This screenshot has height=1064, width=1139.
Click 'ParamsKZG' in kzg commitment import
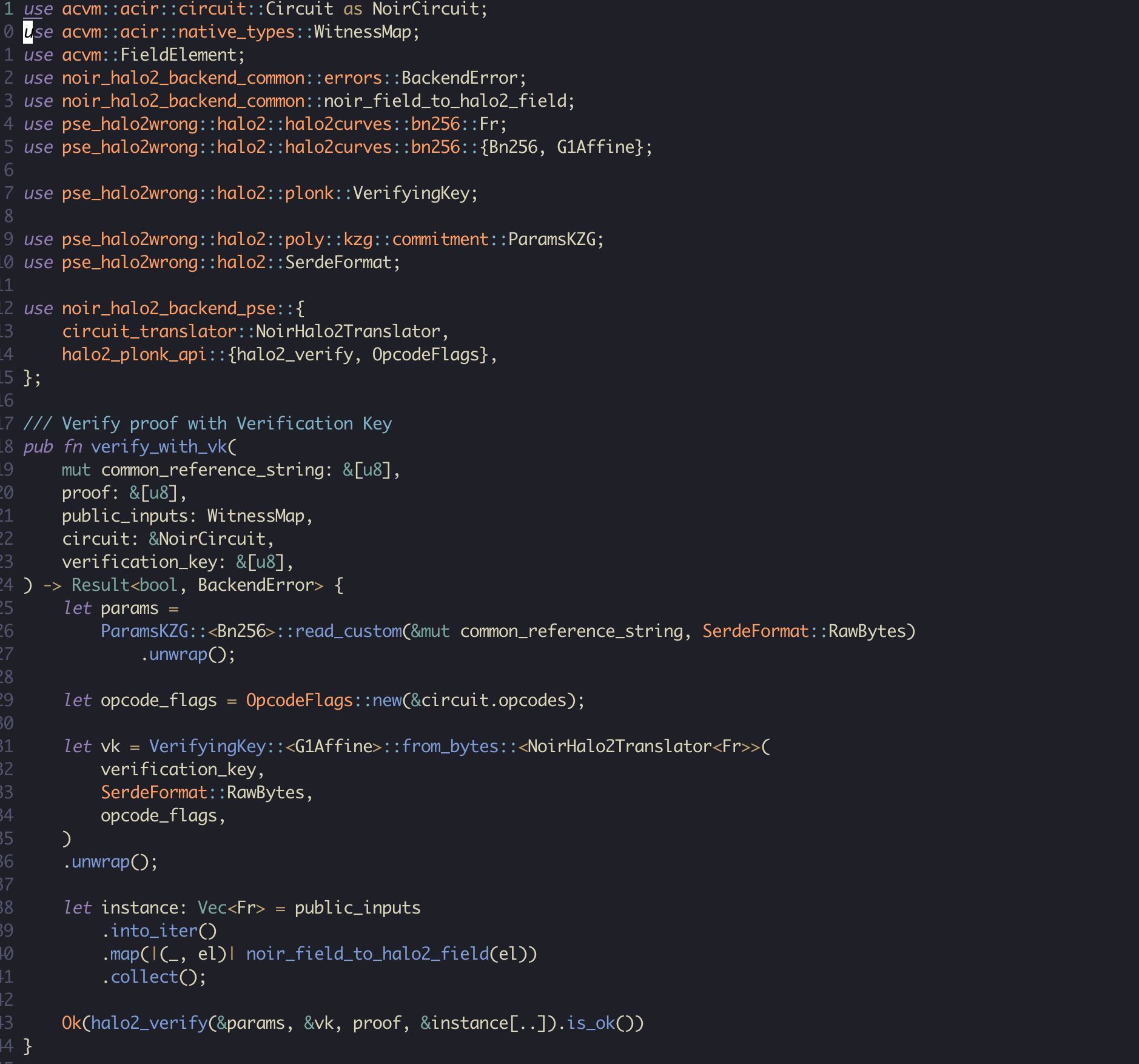(x=552, y=239)
